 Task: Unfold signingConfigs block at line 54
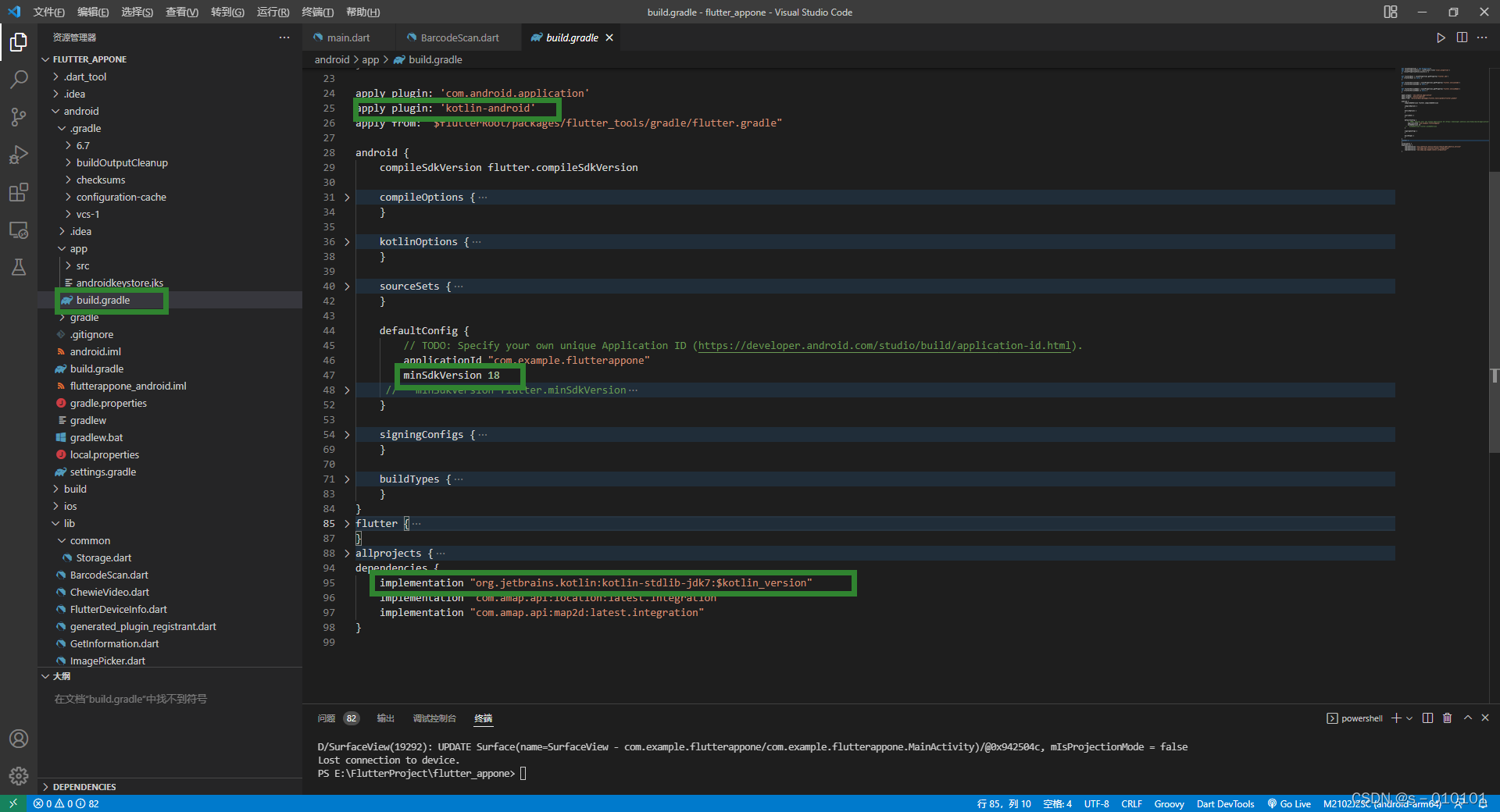[x=347, y=435]
